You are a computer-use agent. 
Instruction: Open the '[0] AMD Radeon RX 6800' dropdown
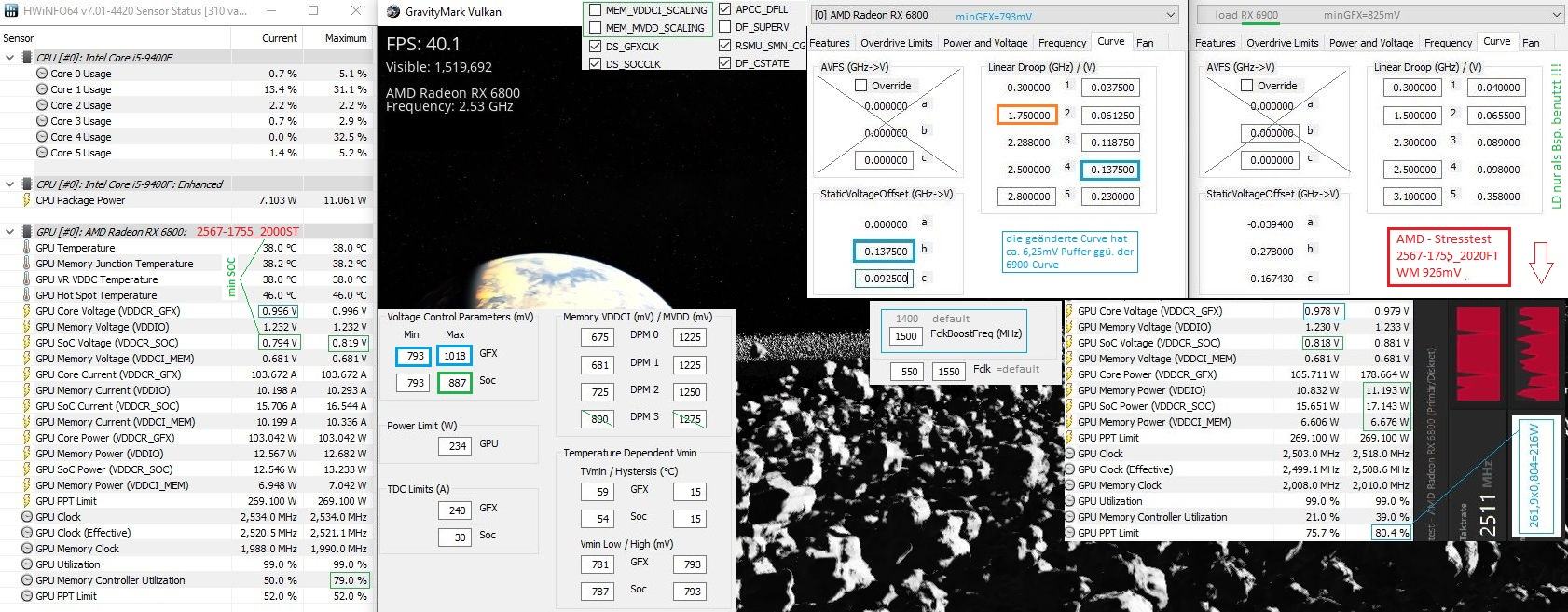click(x=994, y=15)
